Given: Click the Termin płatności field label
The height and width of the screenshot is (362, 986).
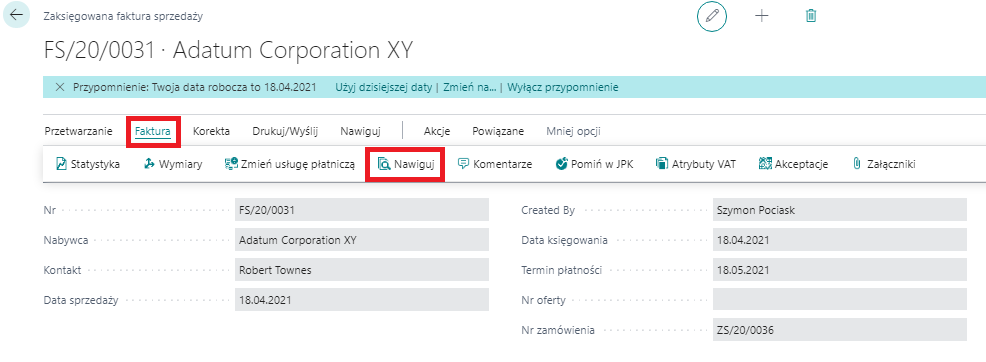Looking at the screenshot, I should (x=562, y=270).
